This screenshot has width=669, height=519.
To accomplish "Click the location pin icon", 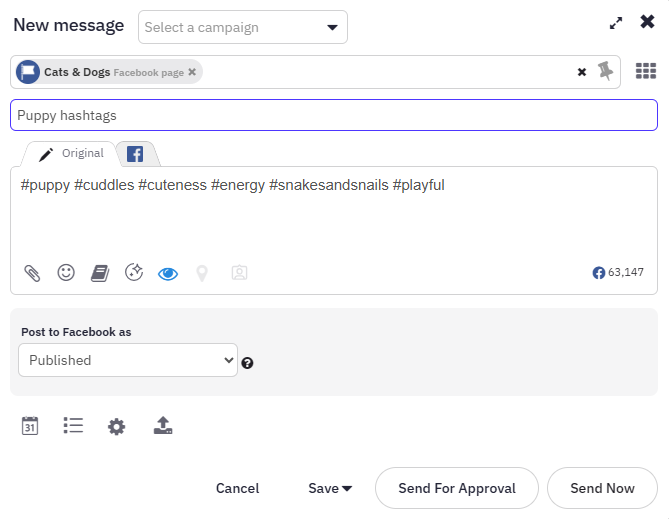I will click(202, 272).
